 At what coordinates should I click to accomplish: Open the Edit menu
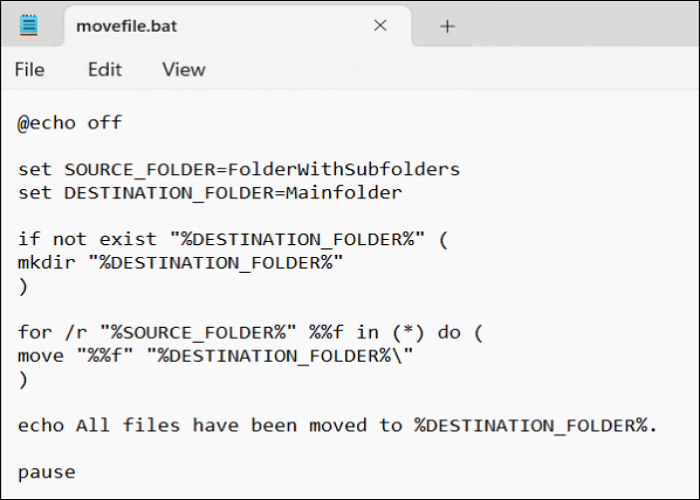coord(104,69)
